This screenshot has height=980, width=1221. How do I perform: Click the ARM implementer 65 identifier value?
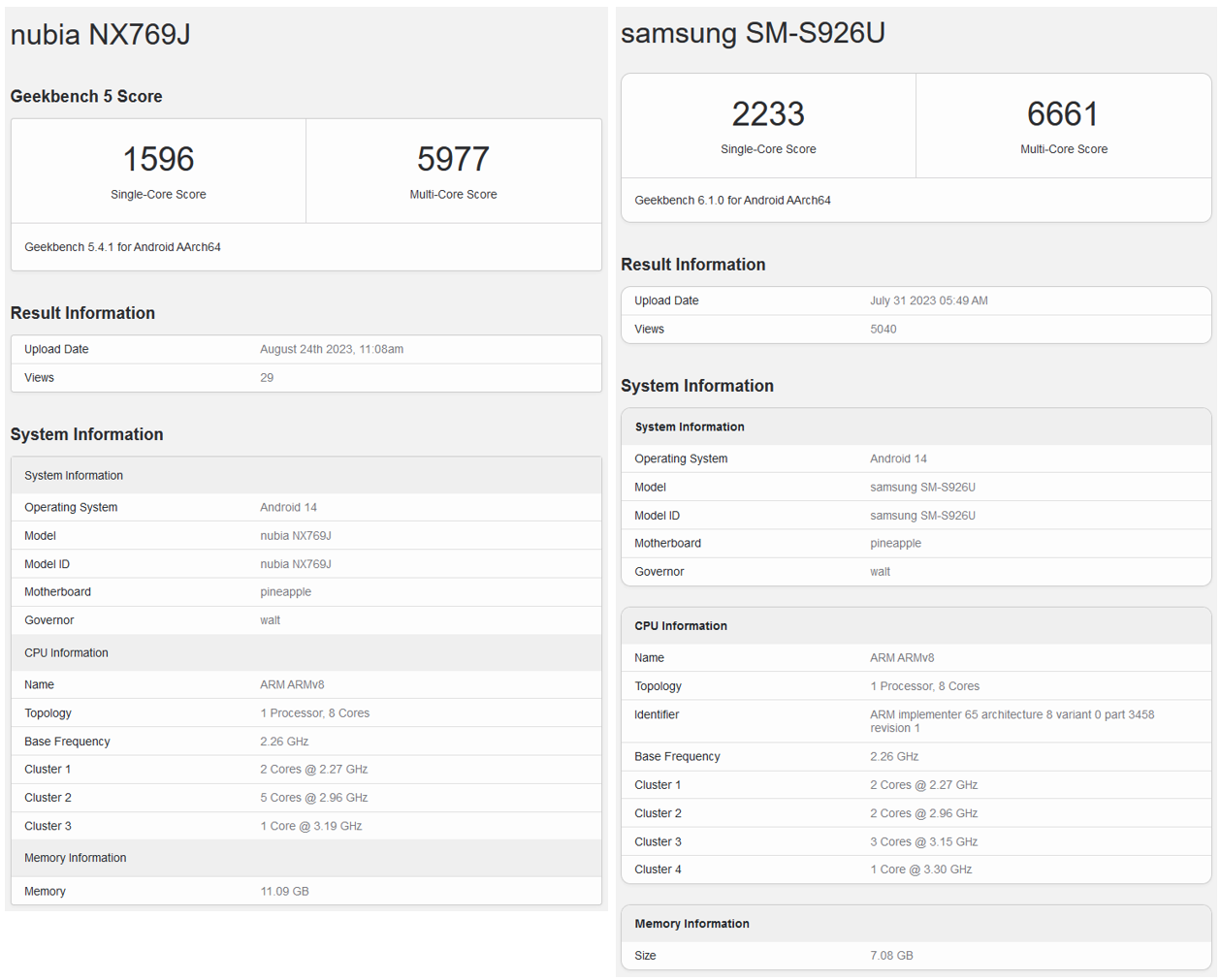pos(1012,721)
